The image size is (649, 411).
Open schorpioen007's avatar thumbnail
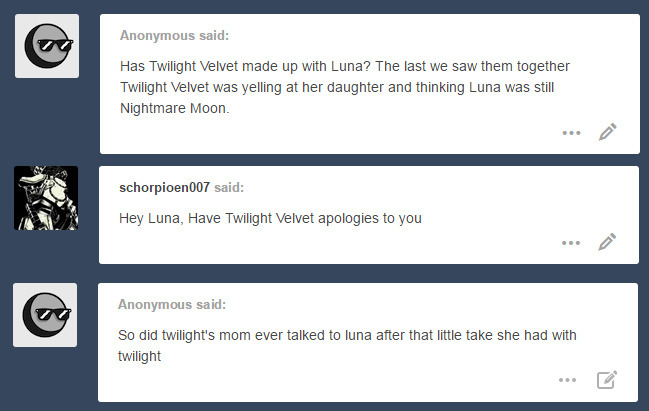coord(46,198)
